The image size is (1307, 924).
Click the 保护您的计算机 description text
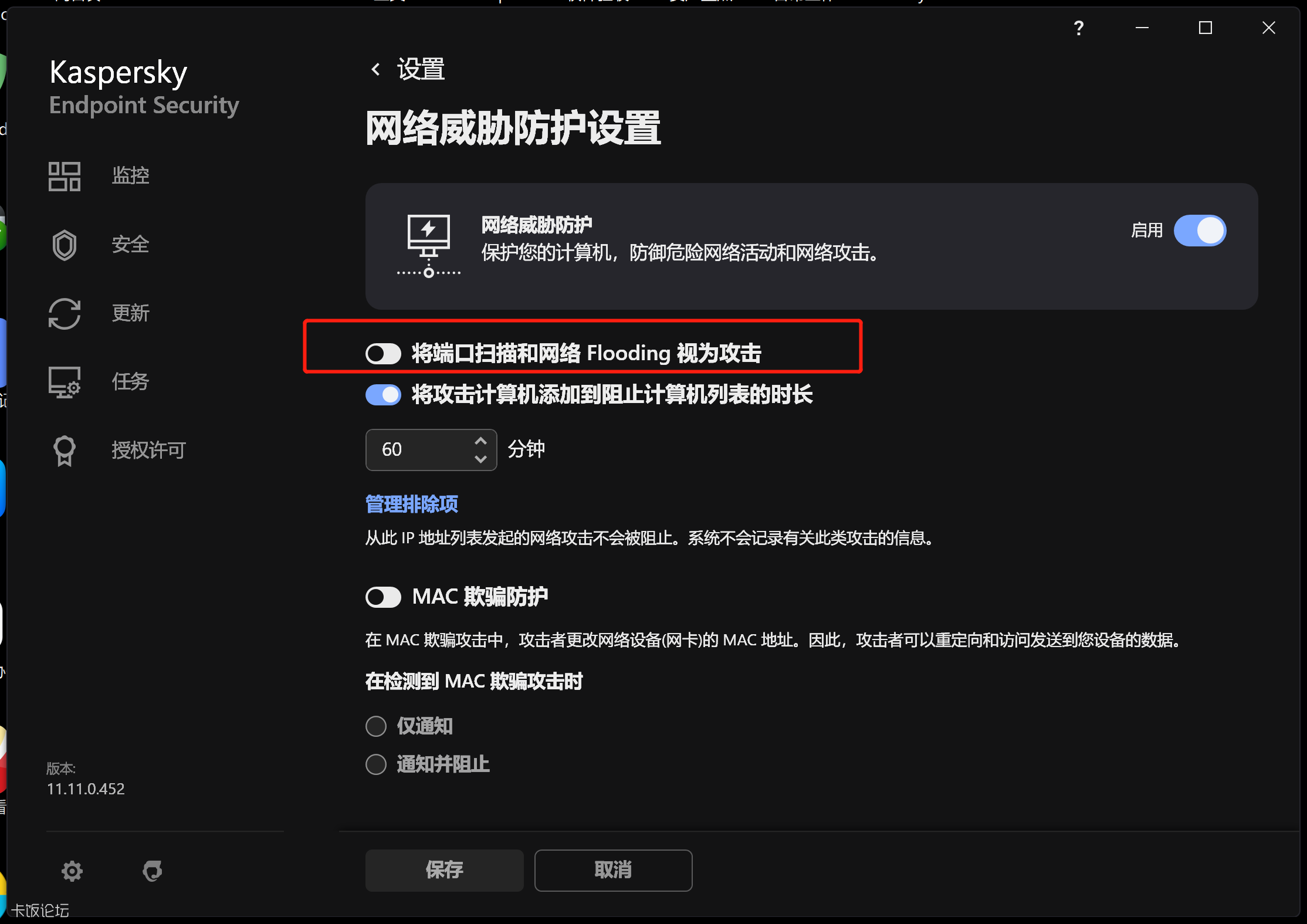click(x=680, y=253)
